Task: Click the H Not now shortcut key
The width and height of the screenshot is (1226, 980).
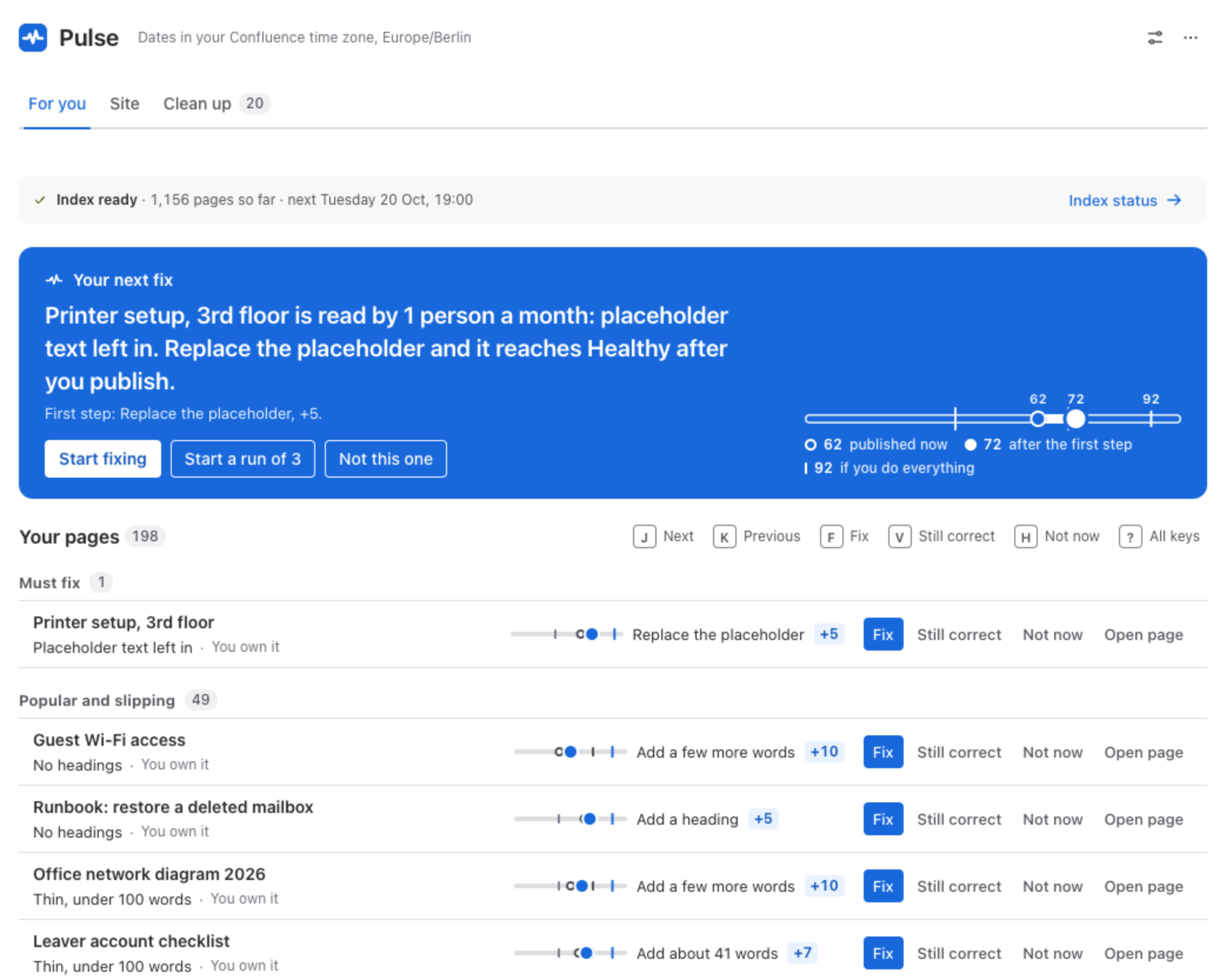Action: (x=1025, y=536)
